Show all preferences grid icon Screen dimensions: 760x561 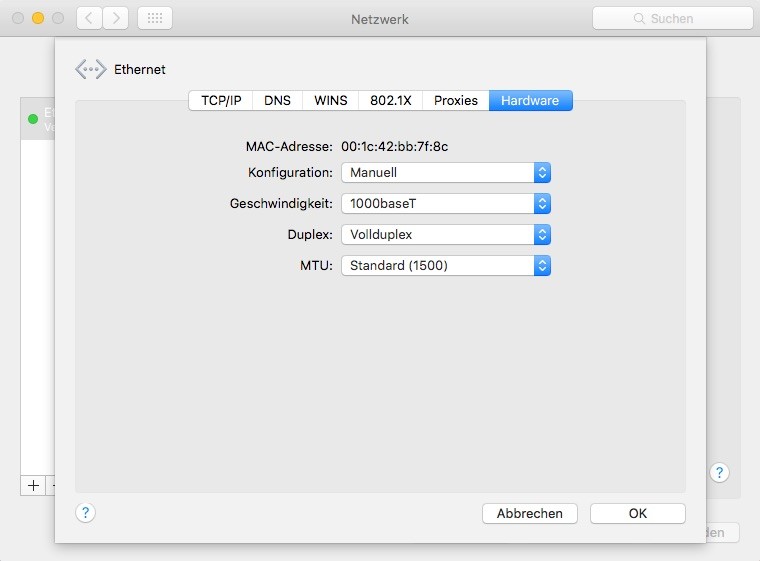(x=155, y=18)
